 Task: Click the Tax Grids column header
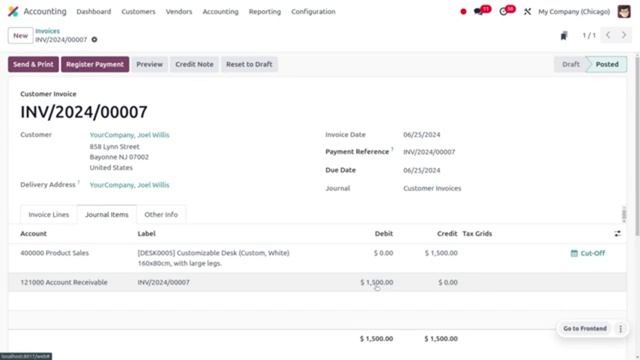tap(477, 233)
